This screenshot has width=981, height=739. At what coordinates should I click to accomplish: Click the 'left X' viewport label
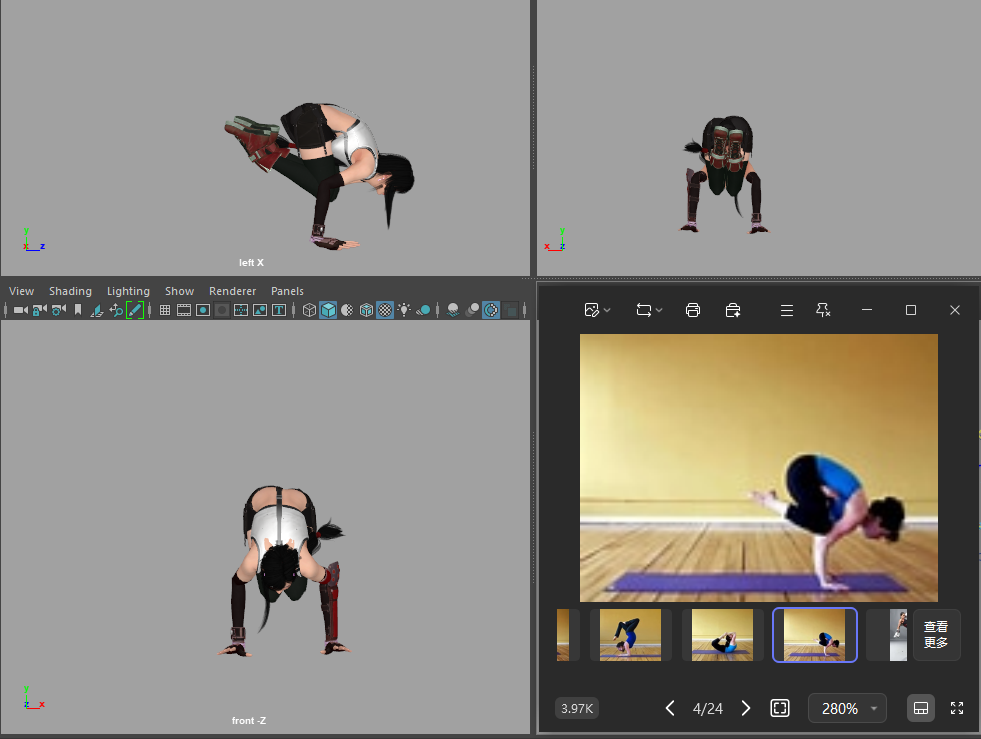point(251,263)
